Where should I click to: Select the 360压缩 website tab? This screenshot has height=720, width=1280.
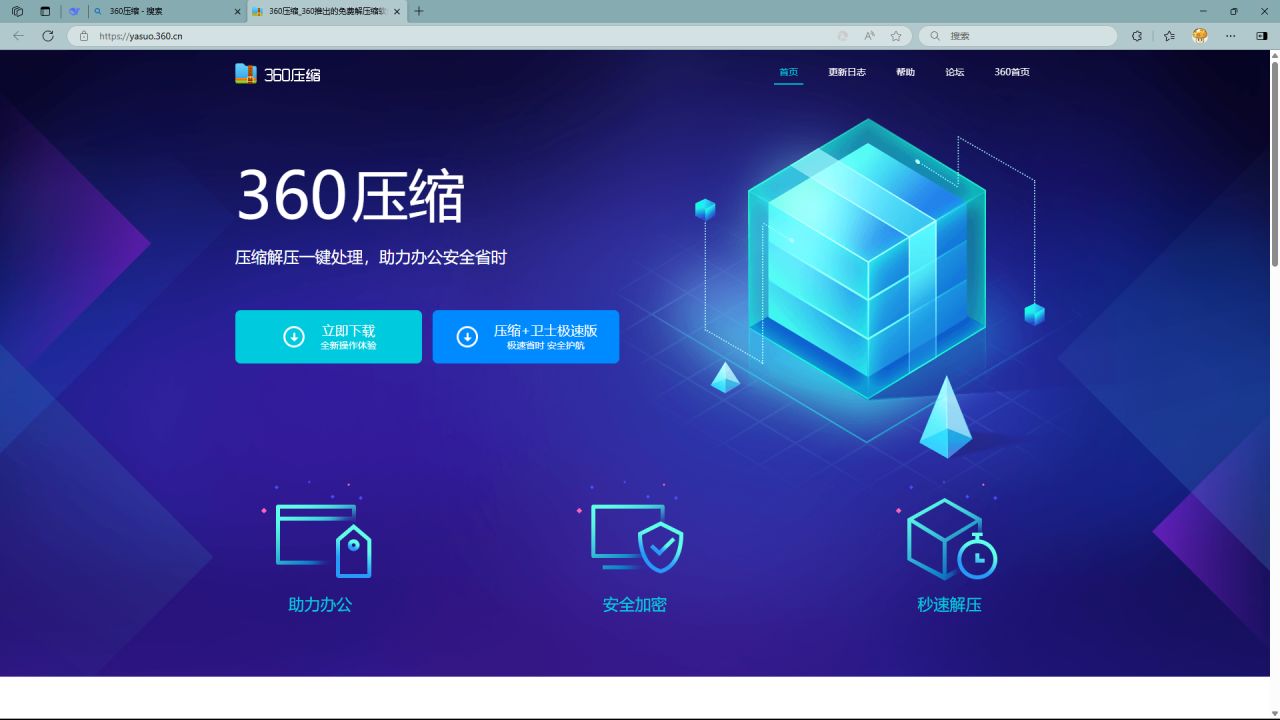click(x=327, y=11)
